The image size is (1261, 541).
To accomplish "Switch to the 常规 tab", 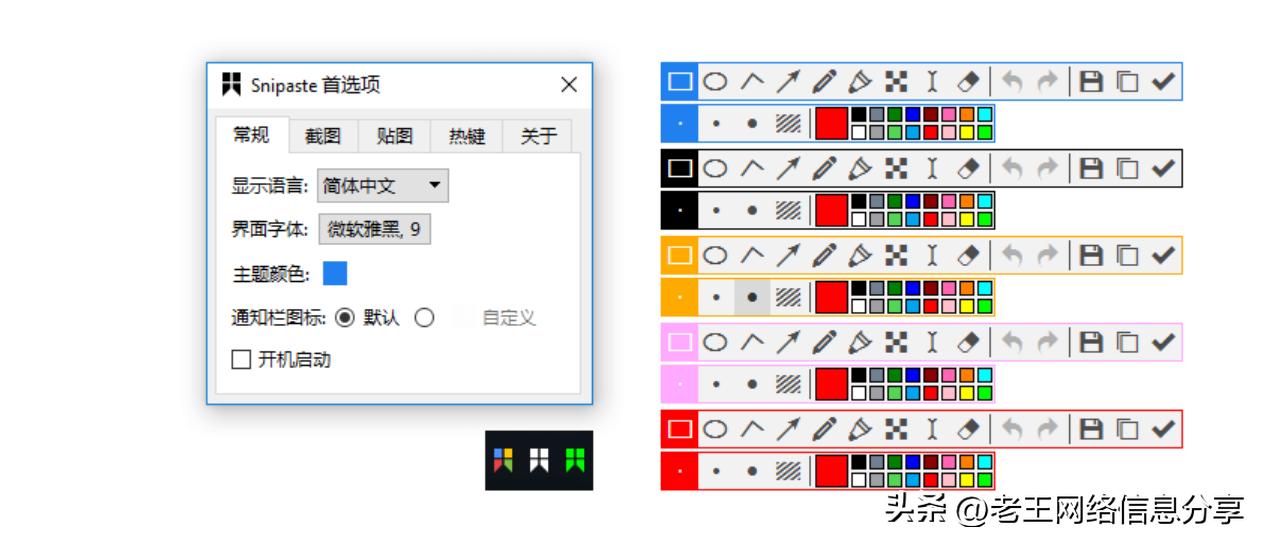I will coord(251,135).
